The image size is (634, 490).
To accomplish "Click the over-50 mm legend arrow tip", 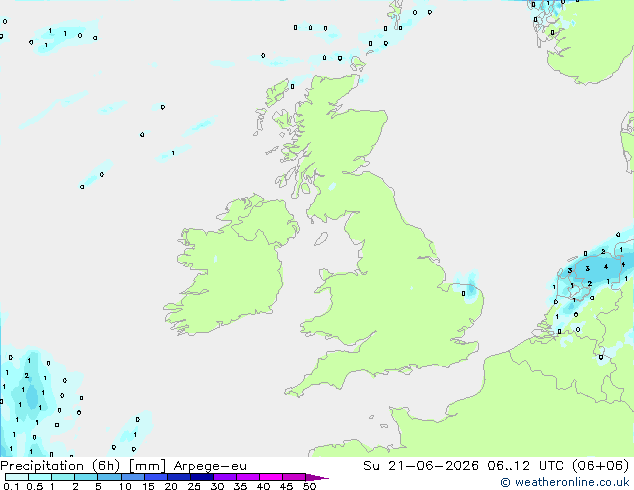I will [317, 477].
